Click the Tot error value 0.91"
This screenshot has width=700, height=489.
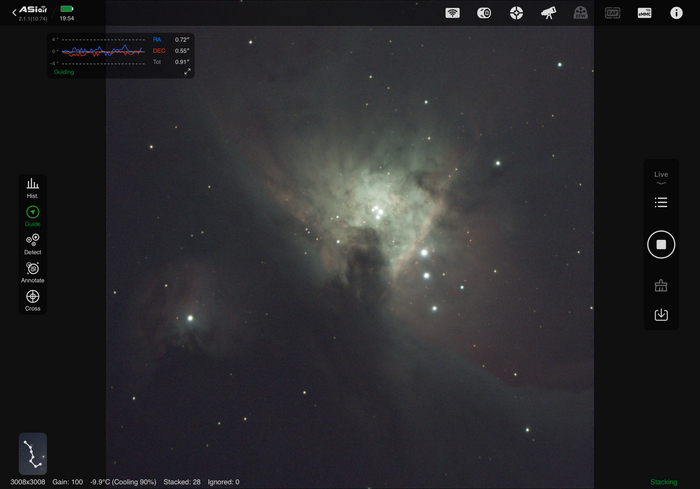coord(182,62)
